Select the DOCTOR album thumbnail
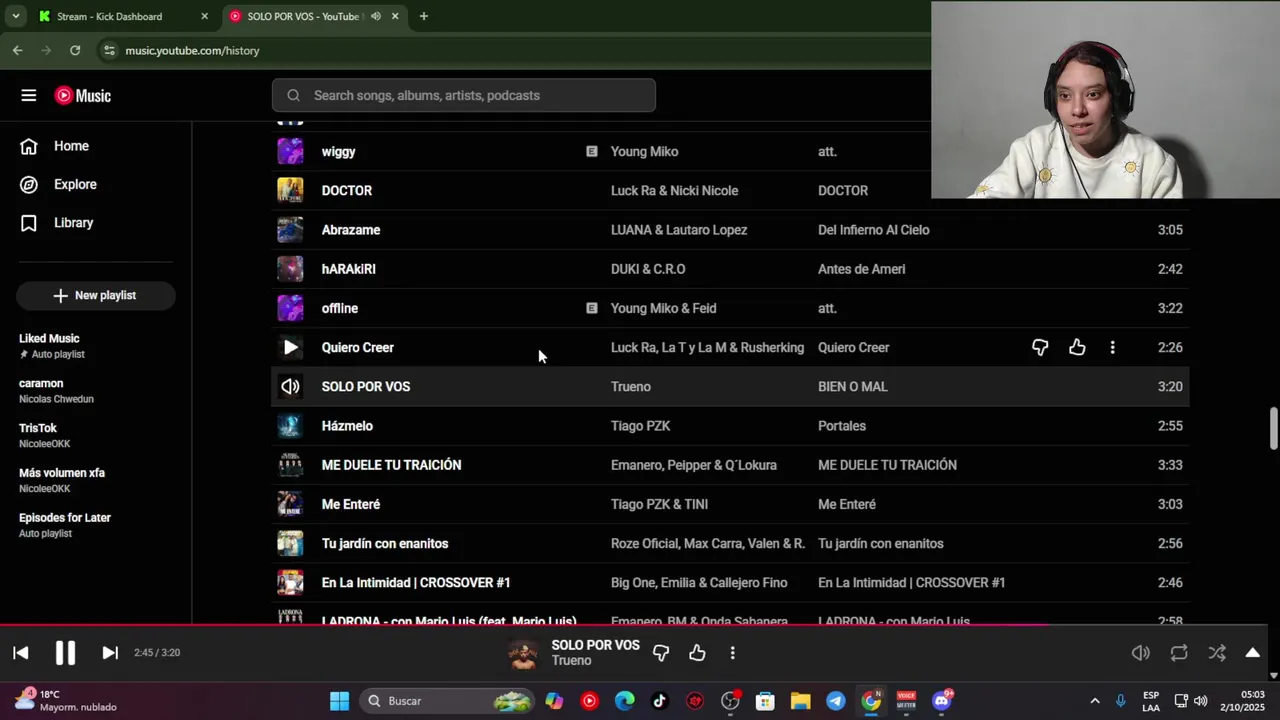 click(x=290, y=190)
